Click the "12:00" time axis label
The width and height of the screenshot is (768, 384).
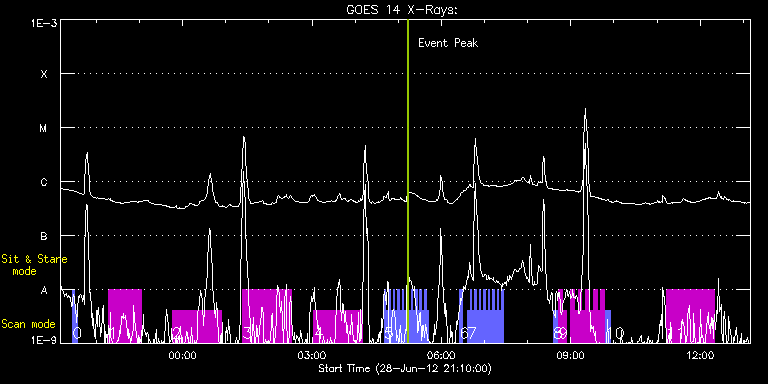[x=700, y=356]
